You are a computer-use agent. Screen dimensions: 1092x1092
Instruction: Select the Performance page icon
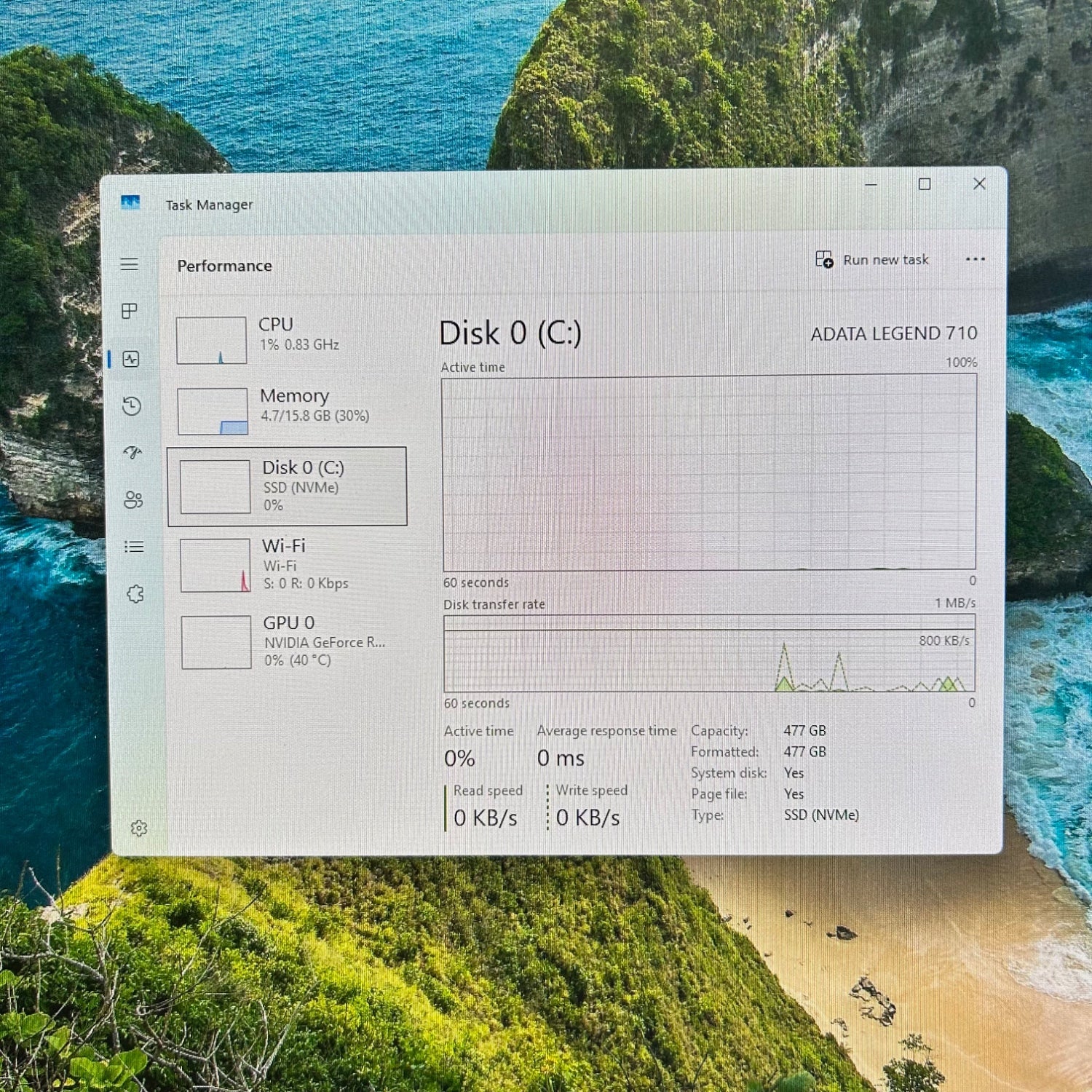coord(131,359)
